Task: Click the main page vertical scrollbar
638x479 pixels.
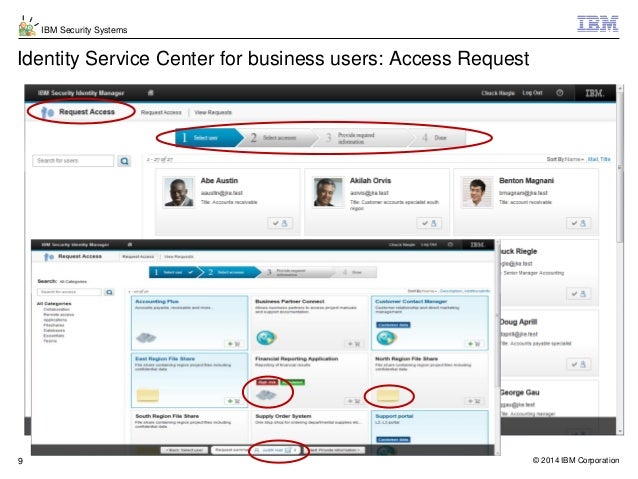Action: 620,203
